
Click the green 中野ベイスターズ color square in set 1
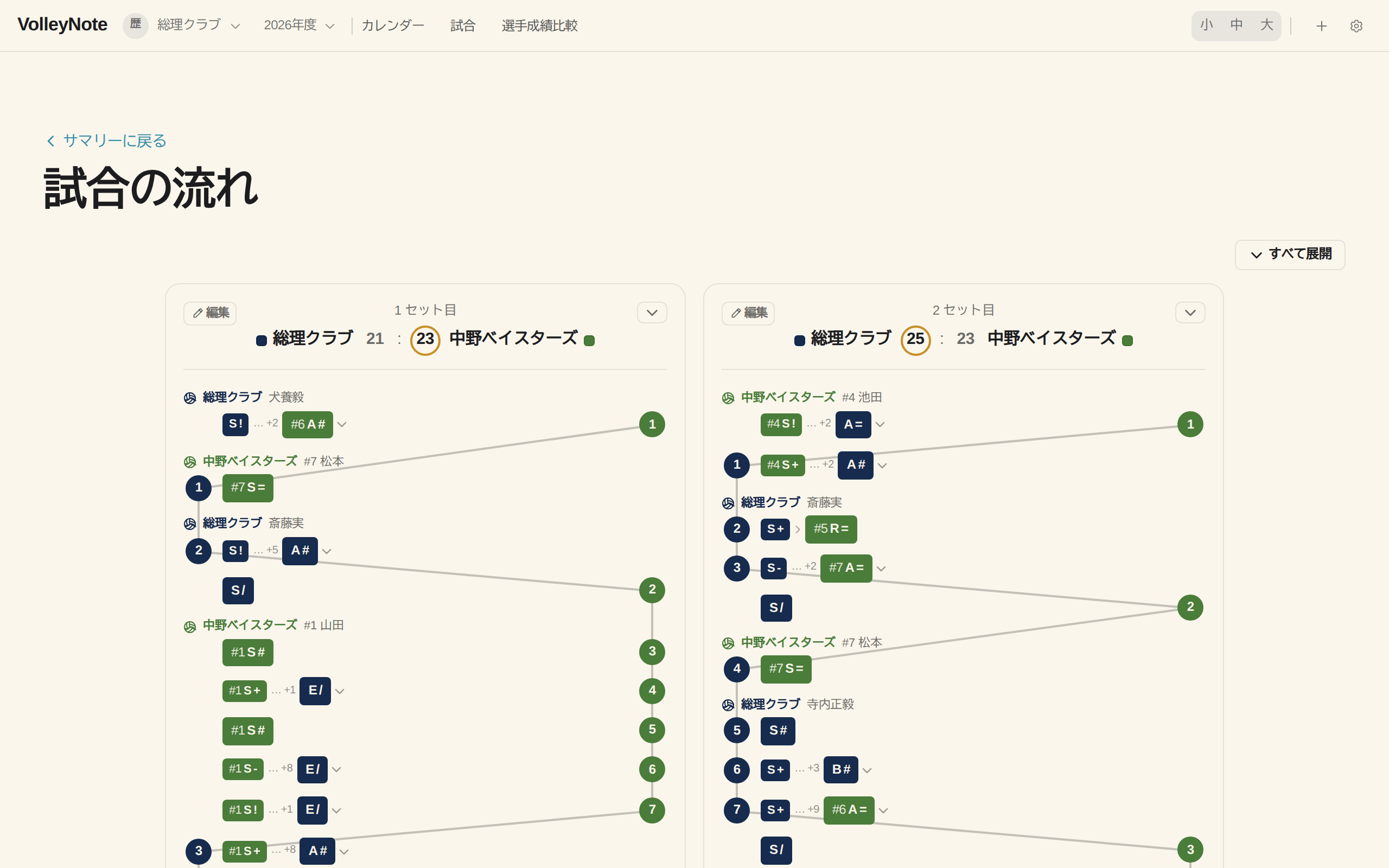point(589,341)
